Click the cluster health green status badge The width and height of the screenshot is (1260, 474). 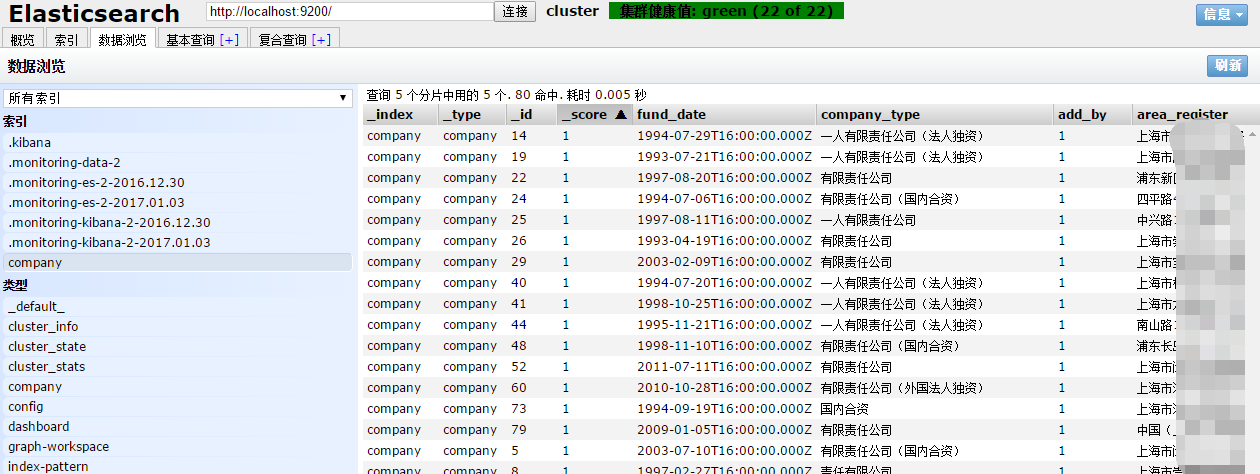coord(726,11)
